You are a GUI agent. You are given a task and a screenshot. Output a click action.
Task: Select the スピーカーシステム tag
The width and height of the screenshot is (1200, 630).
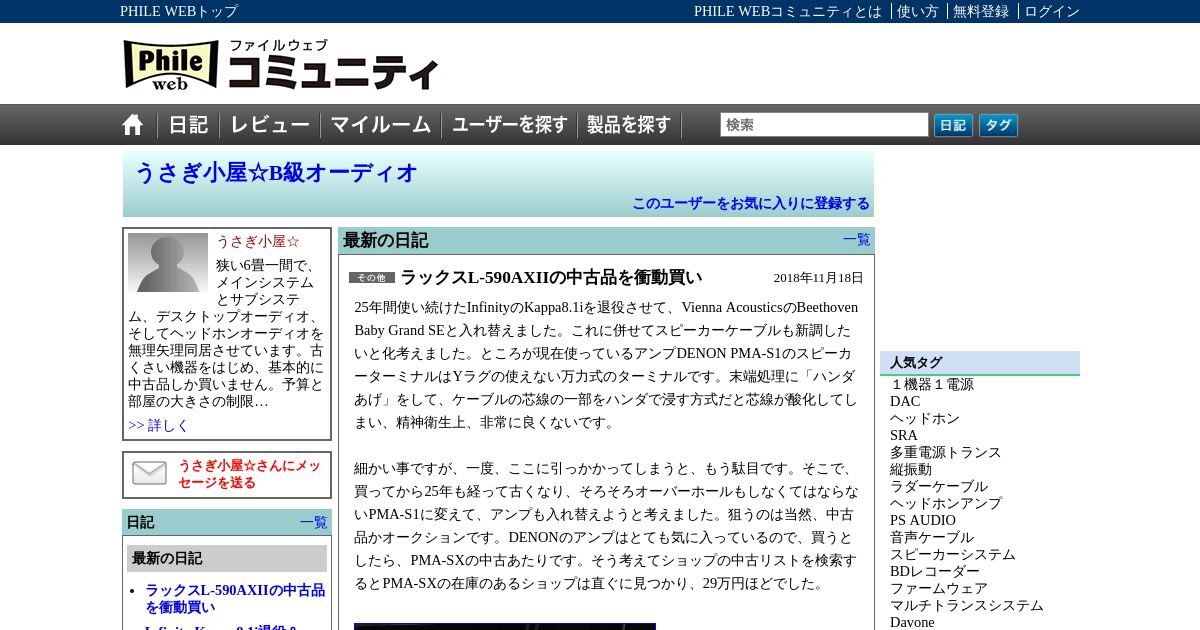(953, 554)
